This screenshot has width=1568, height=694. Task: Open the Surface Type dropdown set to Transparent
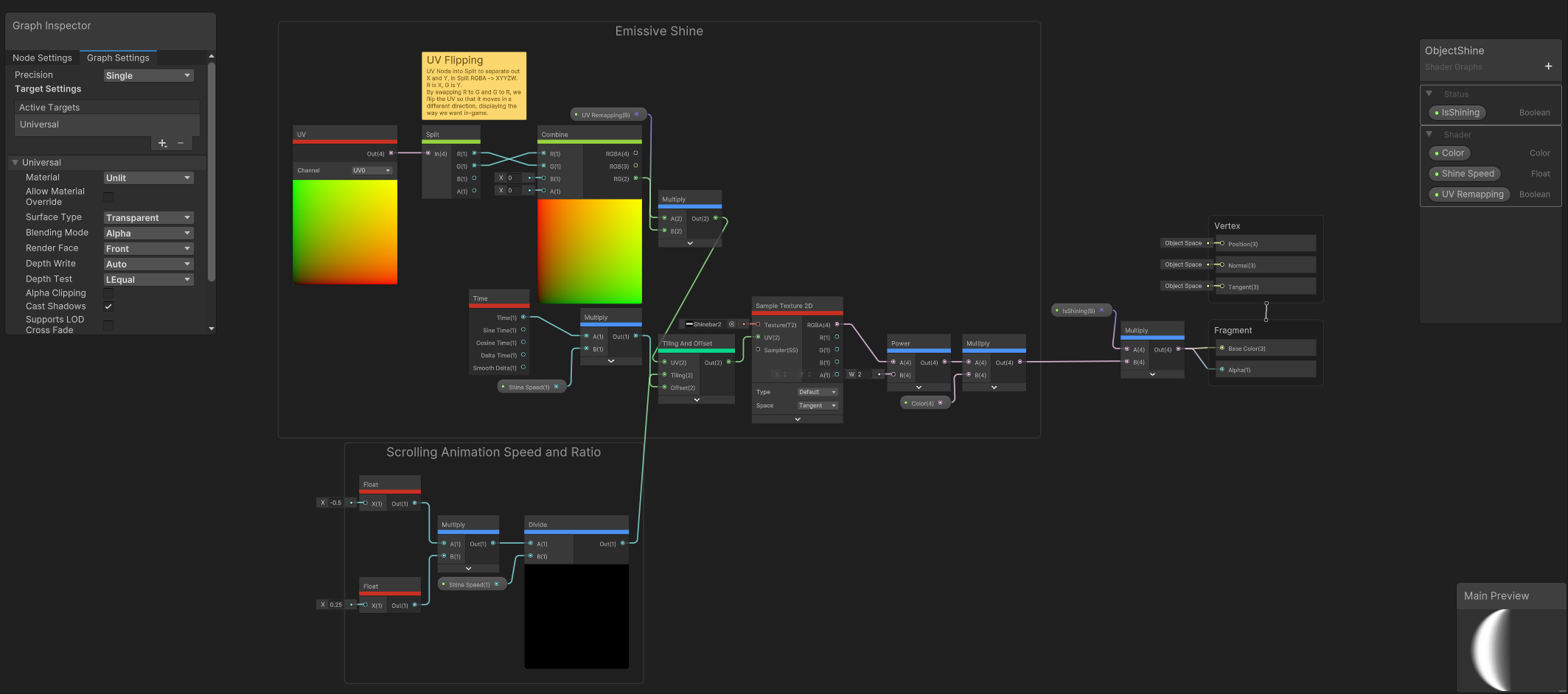tap(148, 218)
